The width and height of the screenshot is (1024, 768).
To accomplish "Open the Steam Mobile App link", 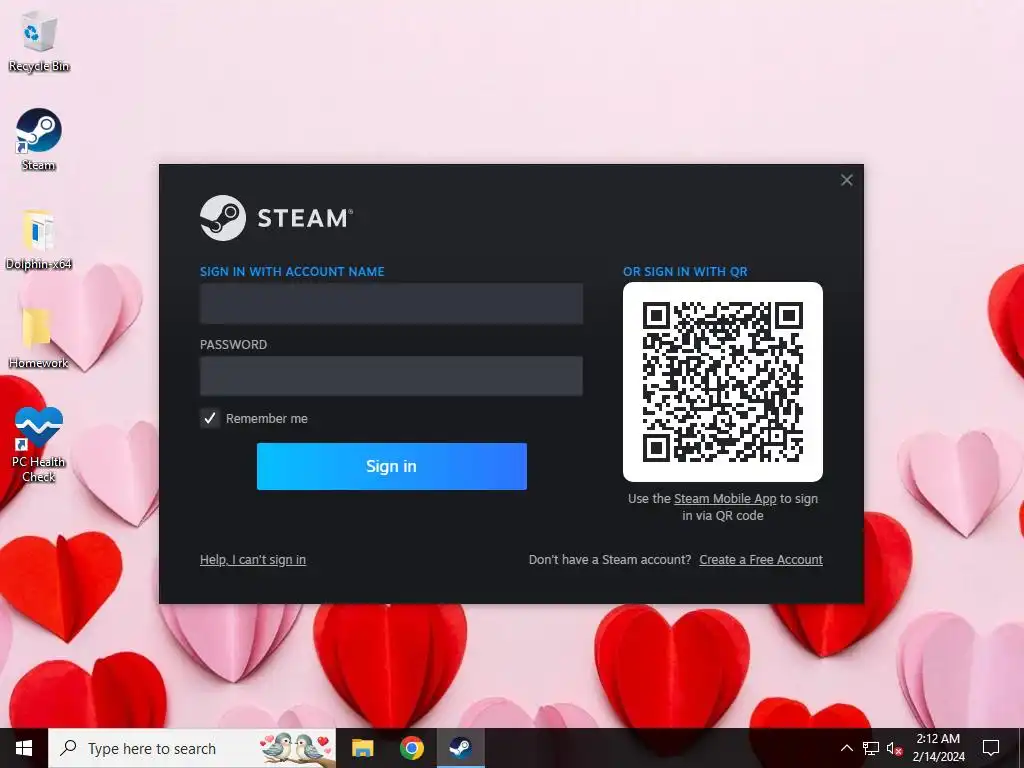I will 725,499.
